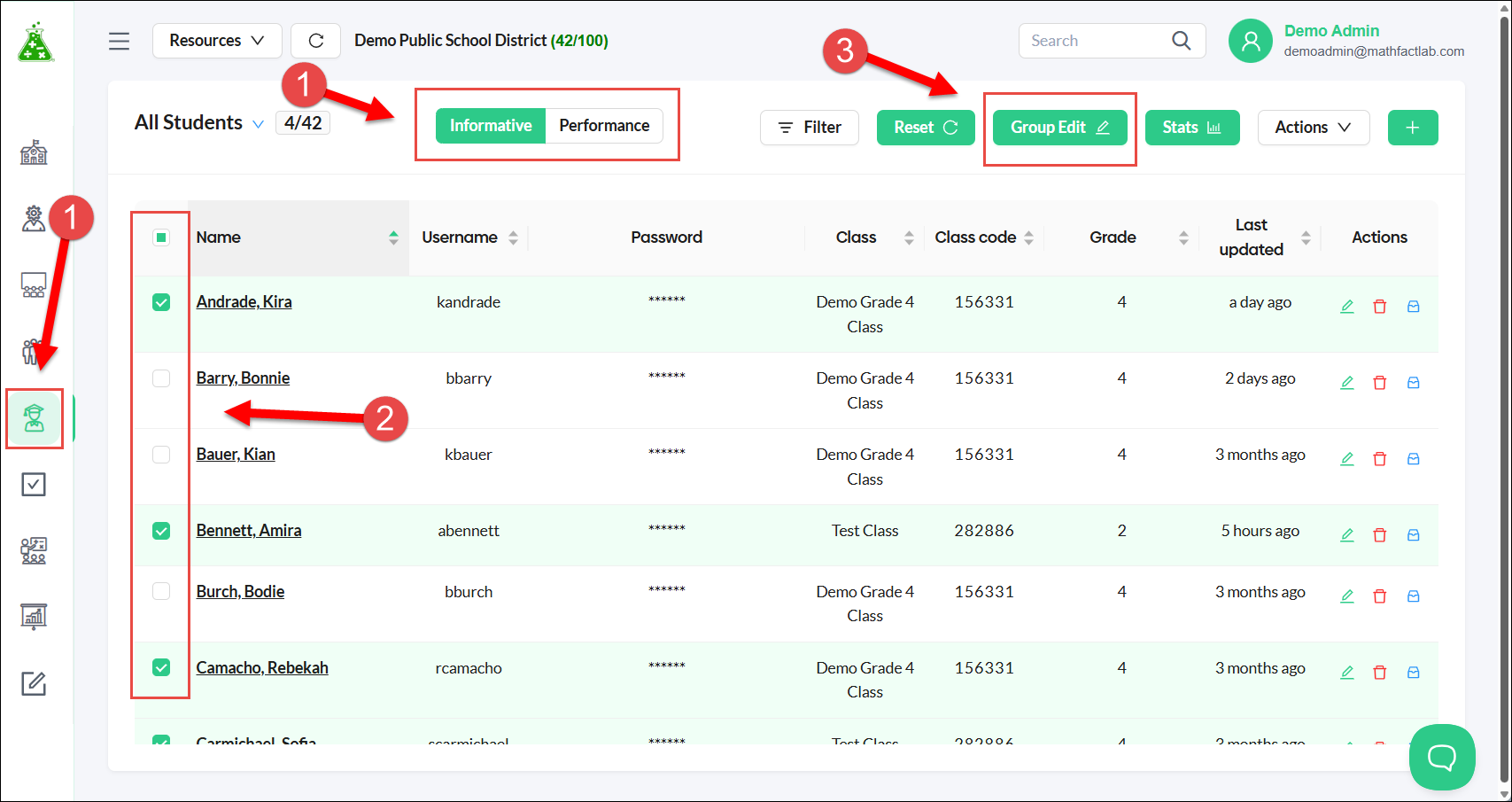1512x802 pixels.
Task: Click the search magnifier icon
Action: [x=1181, y=41]
